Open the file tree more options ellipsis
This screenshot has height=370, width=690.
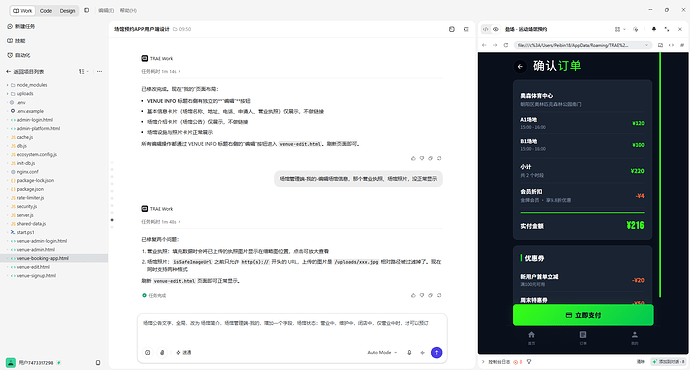pos(99,71)
